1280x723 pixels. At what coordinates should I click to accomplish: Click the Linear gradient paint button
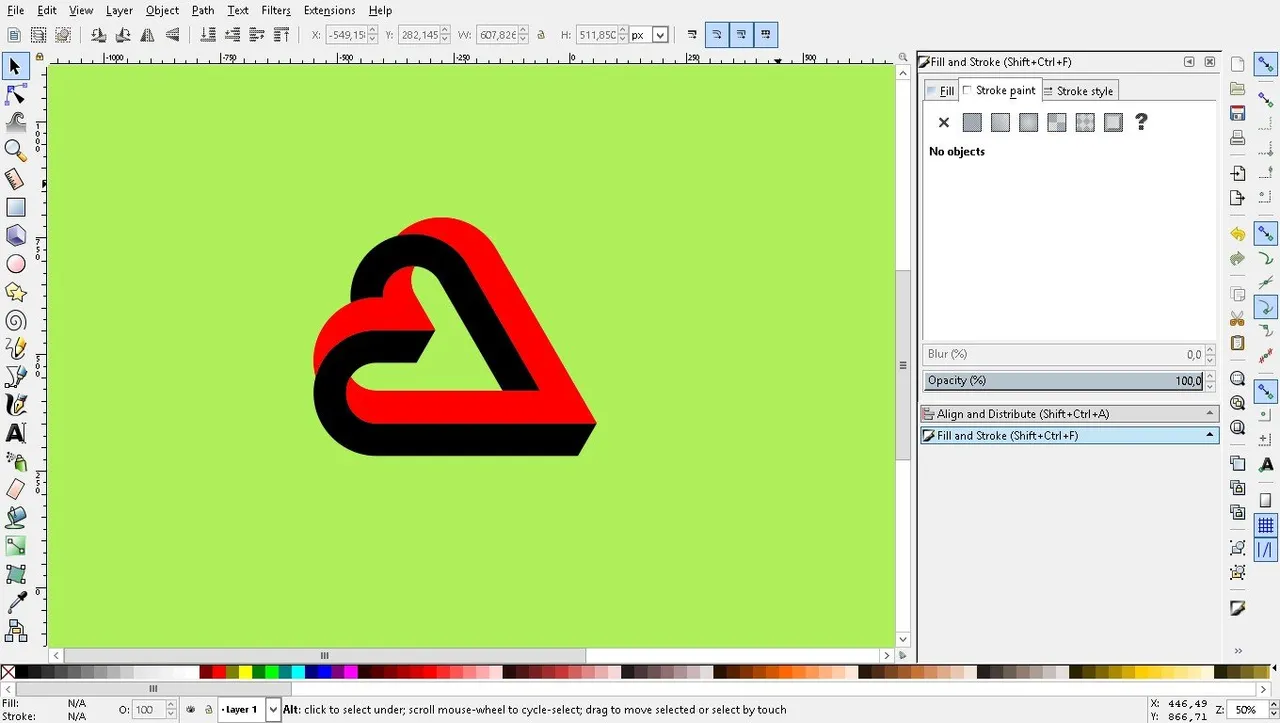(x=1000, y=122)
